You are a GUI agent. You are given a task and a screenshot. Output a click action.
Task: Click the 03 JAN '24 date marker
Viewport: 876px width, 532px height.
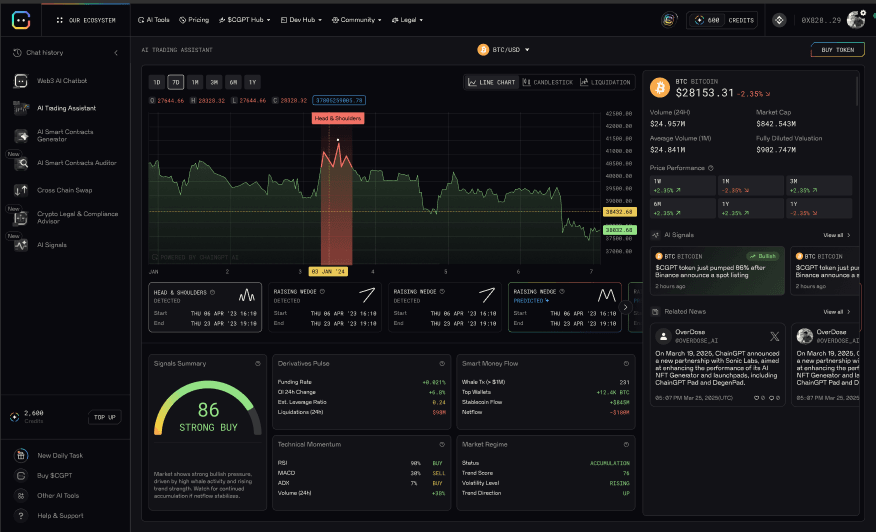click(328, 272)
